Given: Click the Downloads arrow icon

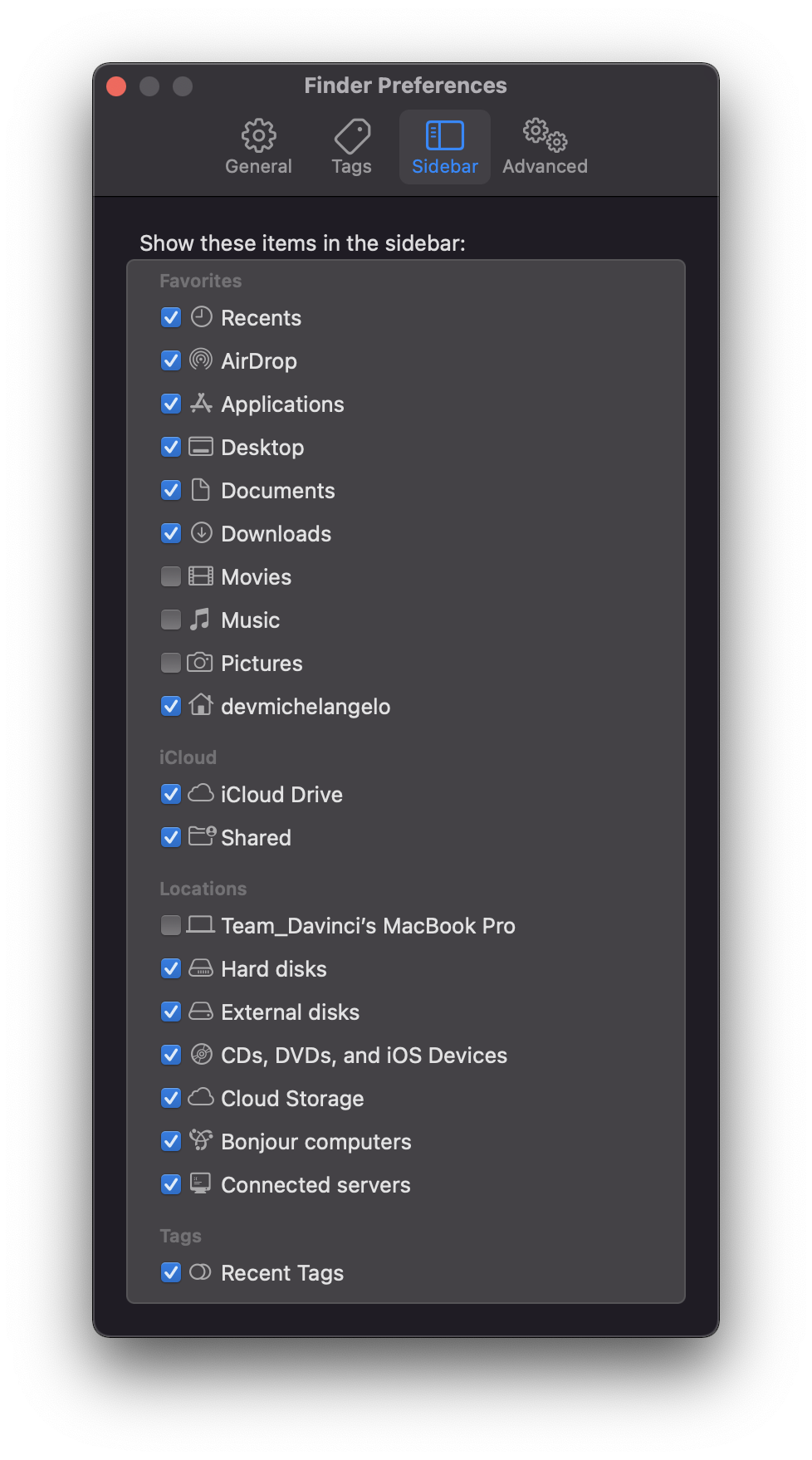Looking at the screenshot, I should pyautogui.click(x=201, y=533).
